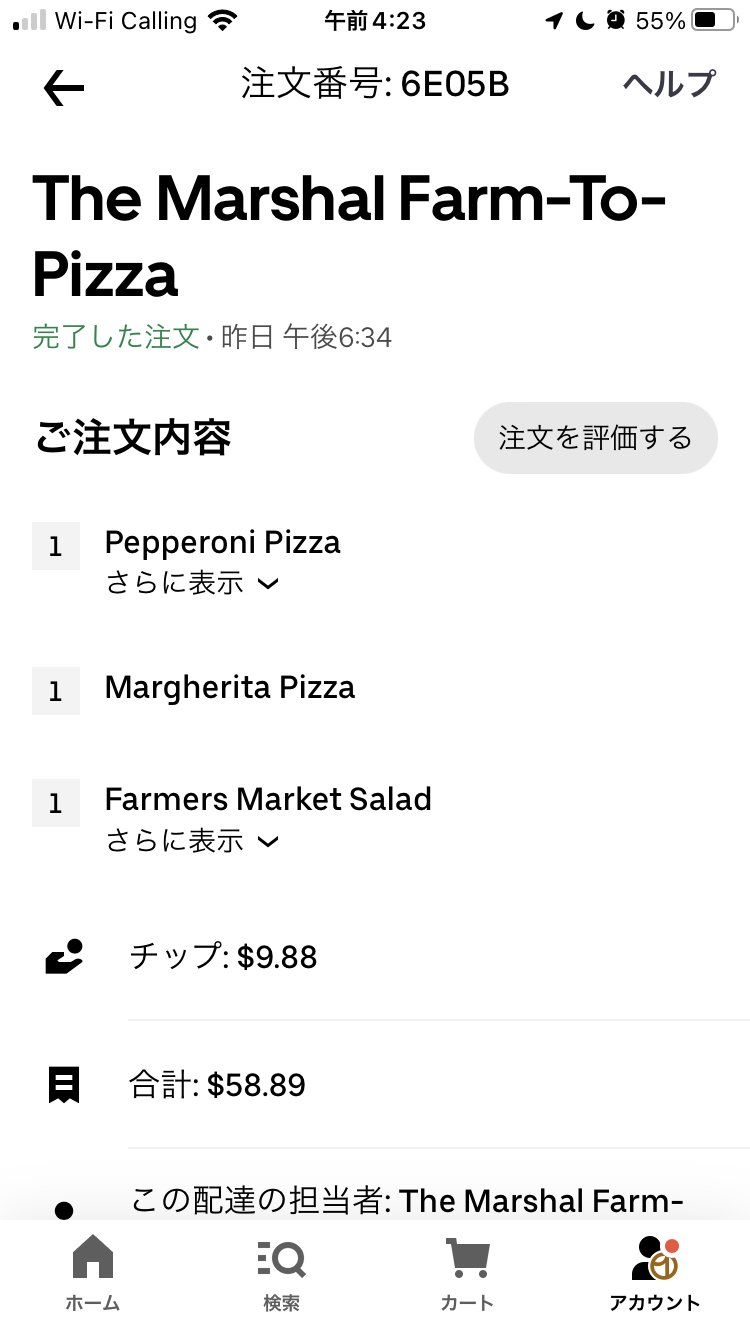Tap the account profile icon
This screenshot has height=1334, width=750.
655,1258
